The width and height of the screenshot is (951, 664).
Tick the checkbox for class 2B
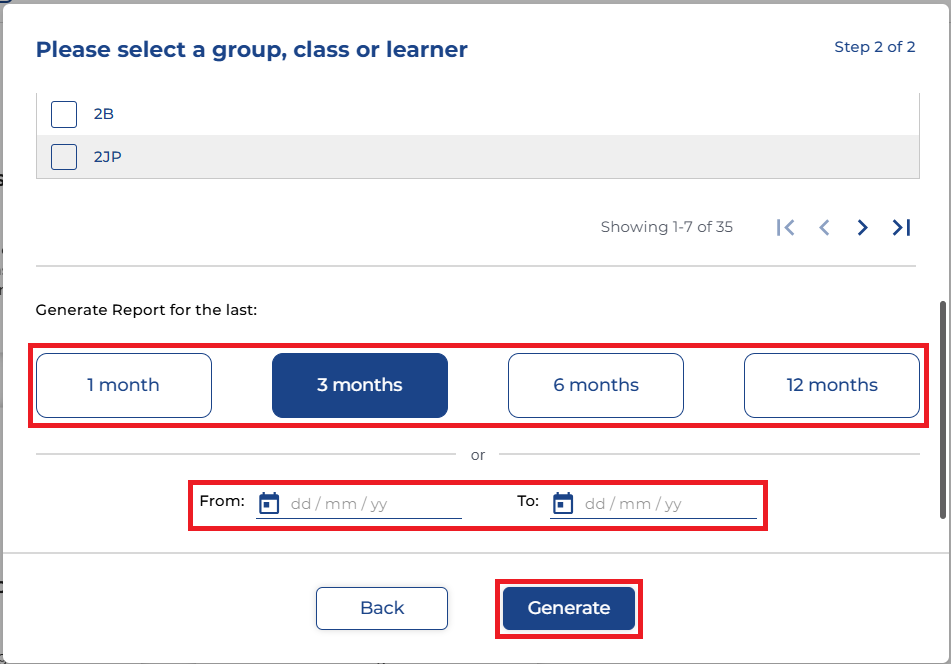coord(64,114)
